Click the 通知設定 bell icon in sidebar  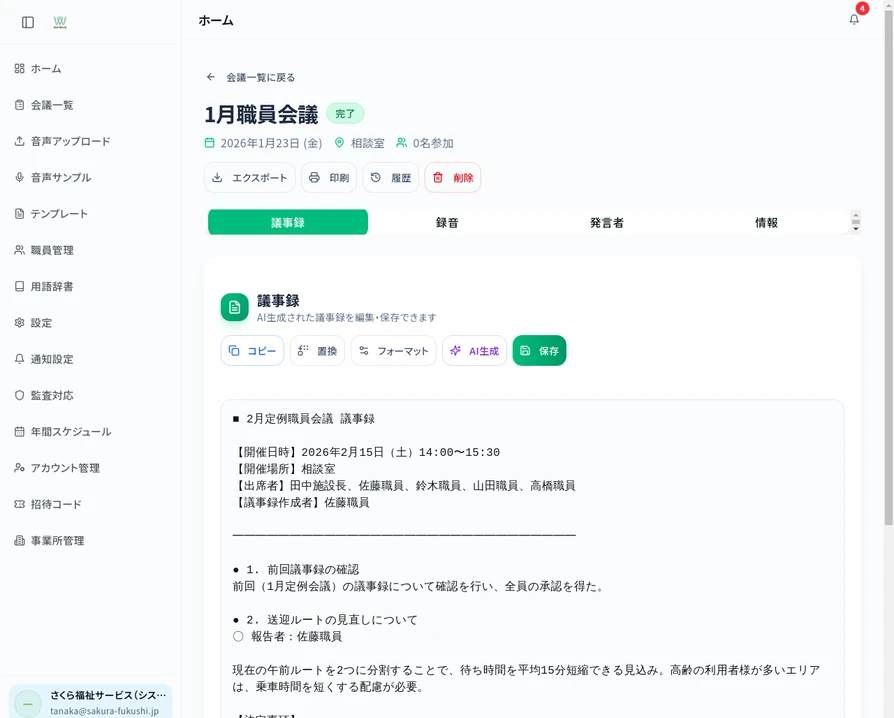(19, 359)
